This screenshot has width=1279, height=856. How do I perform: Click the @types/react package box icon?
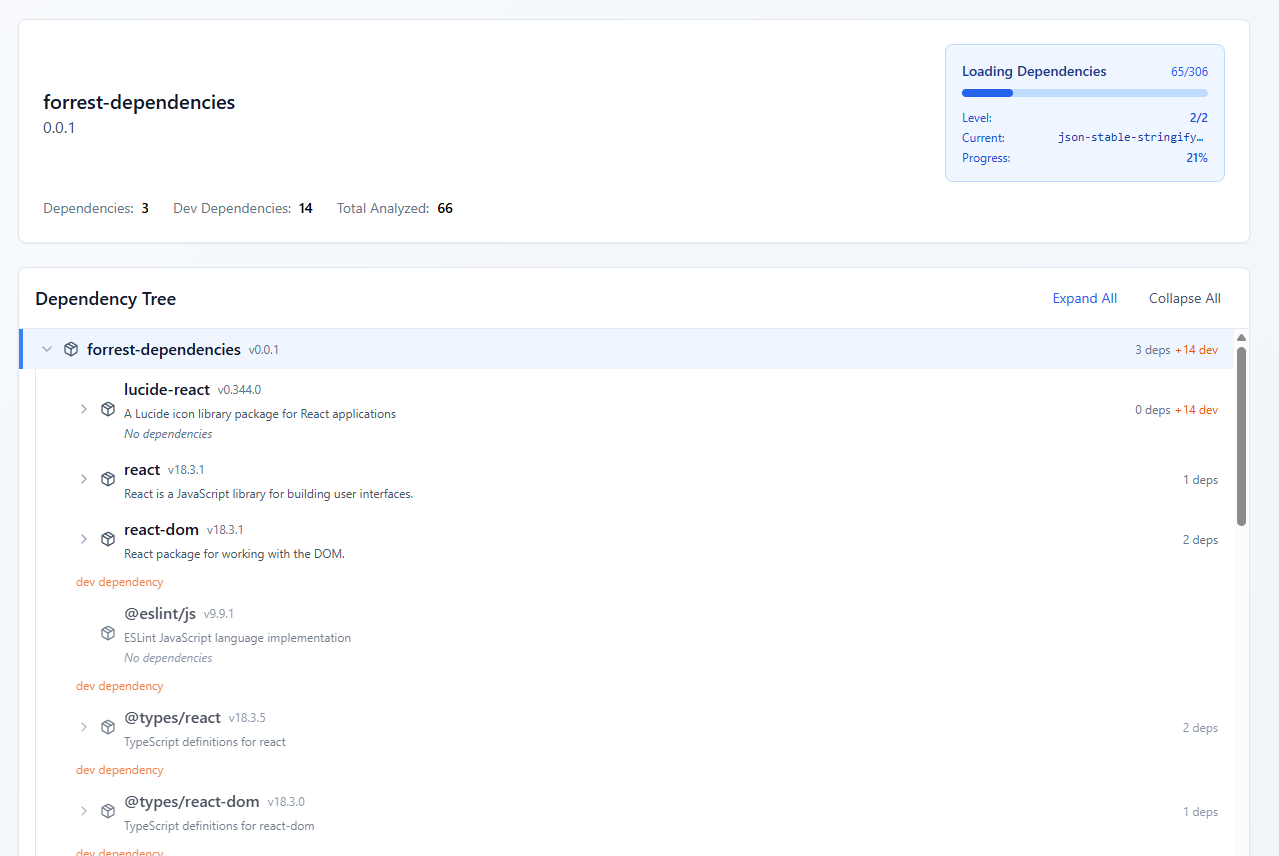108,727
